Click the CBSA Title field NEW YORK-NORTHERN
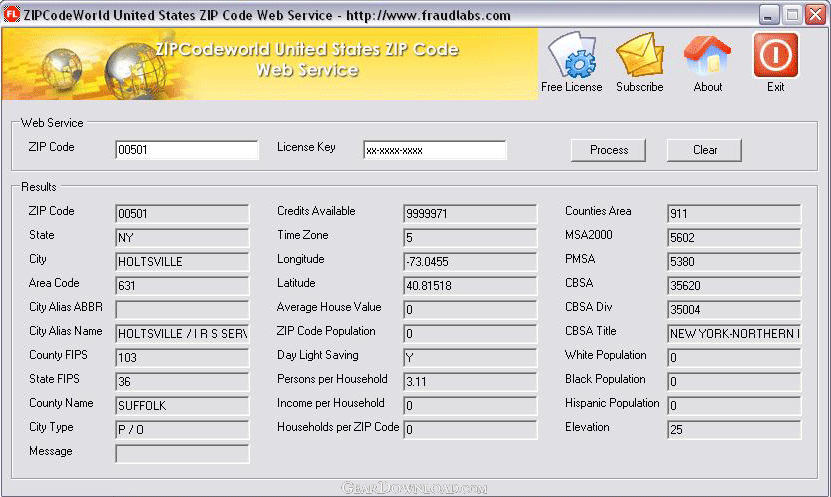 734,333
